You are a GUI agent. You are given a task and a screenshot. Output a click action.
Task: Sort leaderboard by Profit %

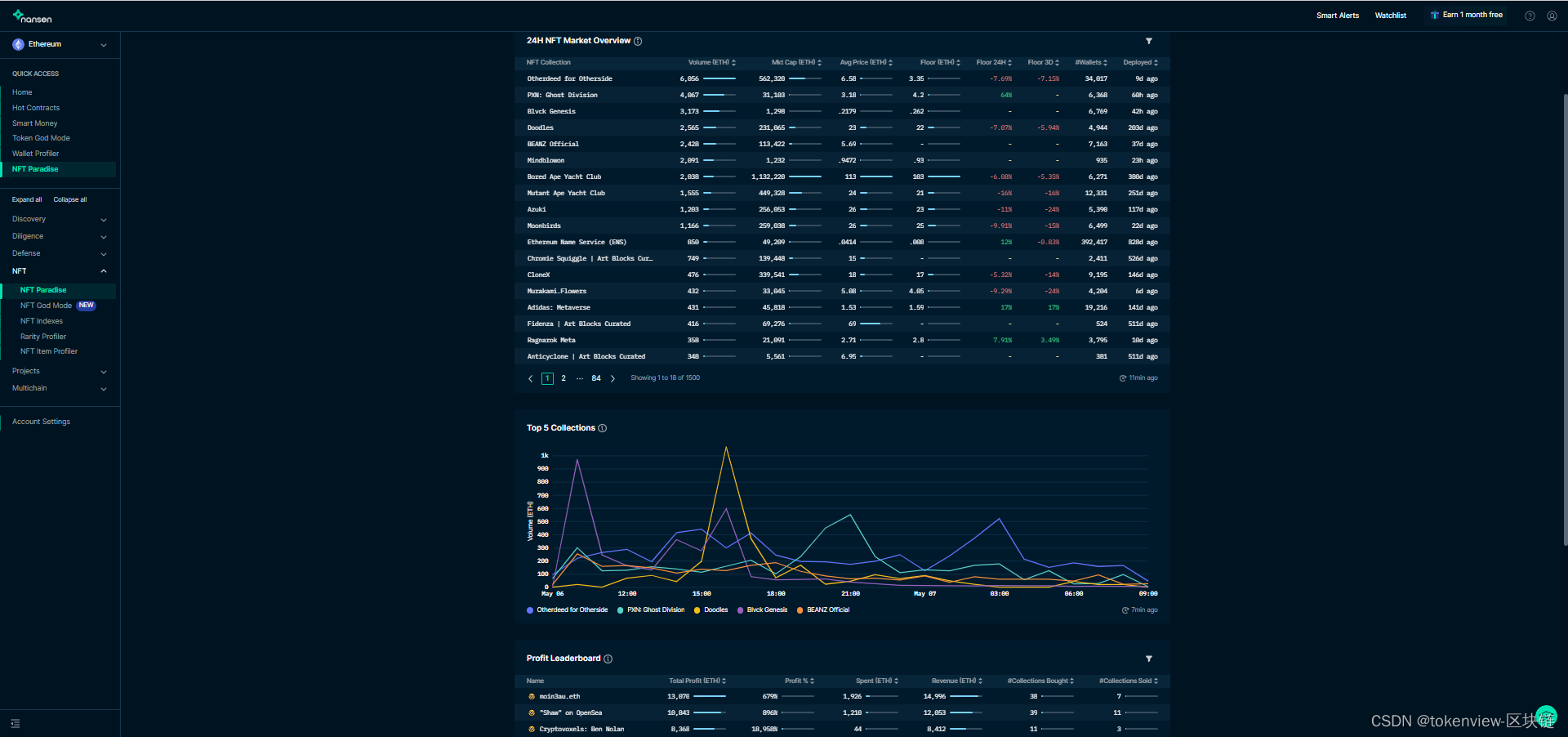coord(800,681)
